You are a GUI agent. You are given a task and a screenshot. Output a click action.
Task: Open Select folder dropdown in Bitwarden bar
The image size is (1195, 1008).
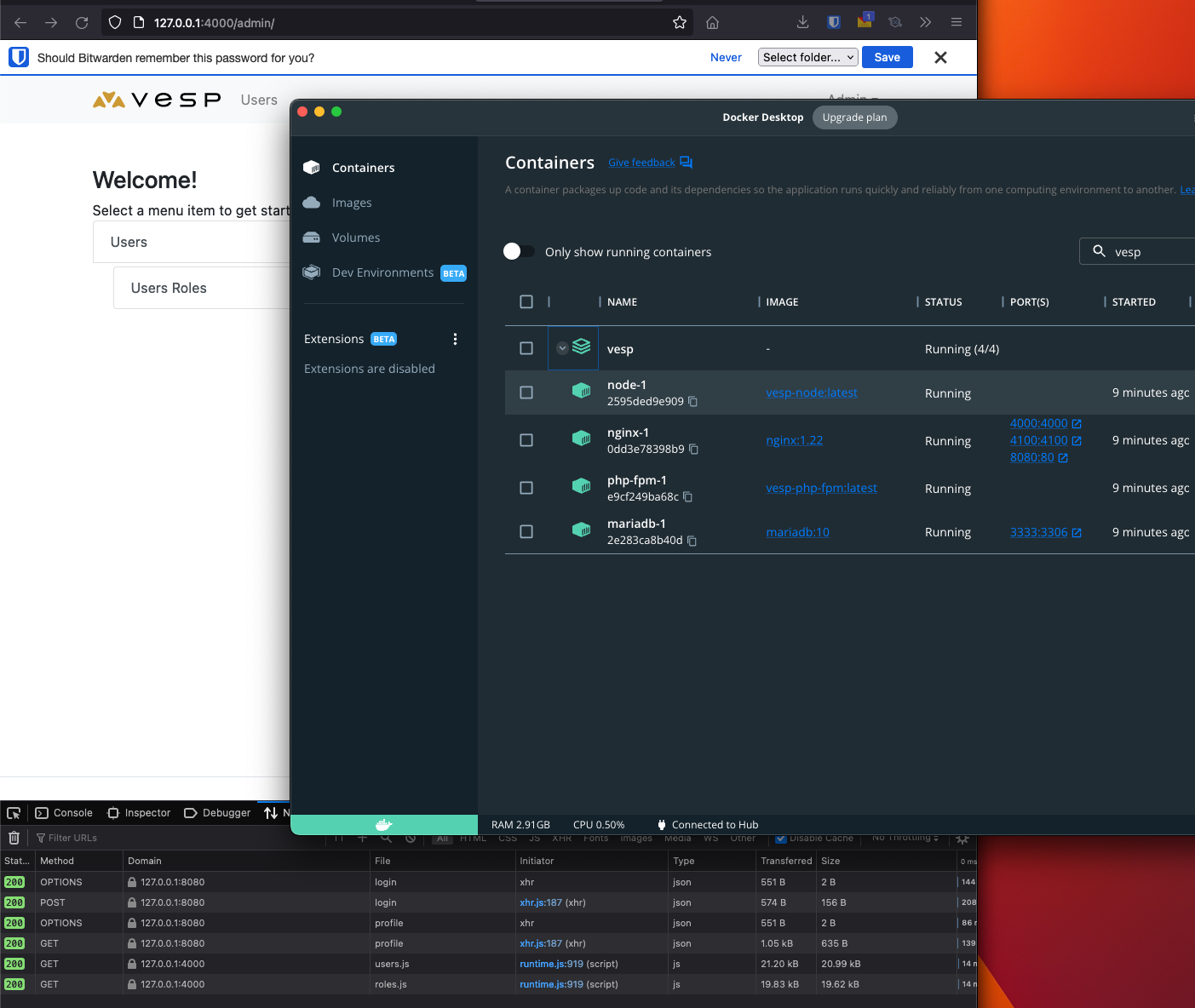click(807, 57)
